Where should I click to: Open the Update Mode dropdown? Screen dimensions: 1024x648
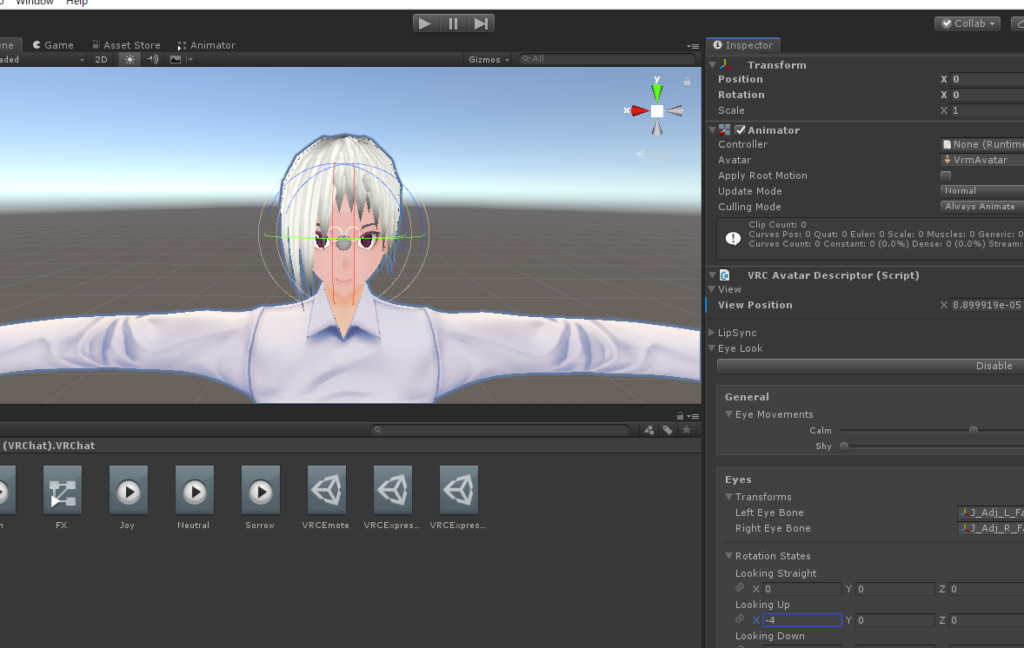click(982, 191)
